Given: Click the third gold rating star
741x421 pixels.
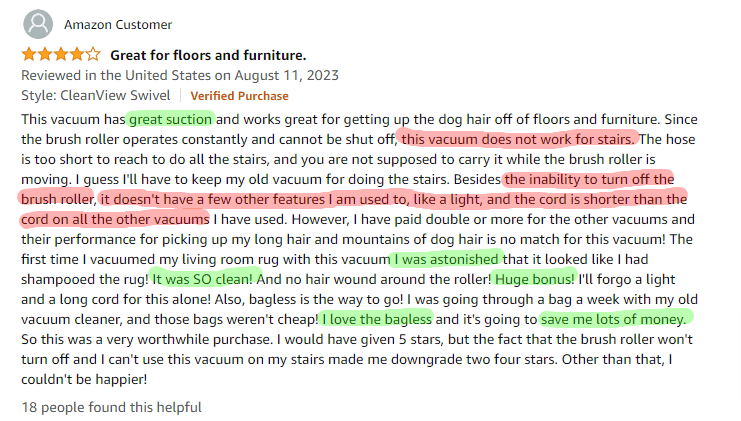Looking at the screenshot, I should pos(61,55).
